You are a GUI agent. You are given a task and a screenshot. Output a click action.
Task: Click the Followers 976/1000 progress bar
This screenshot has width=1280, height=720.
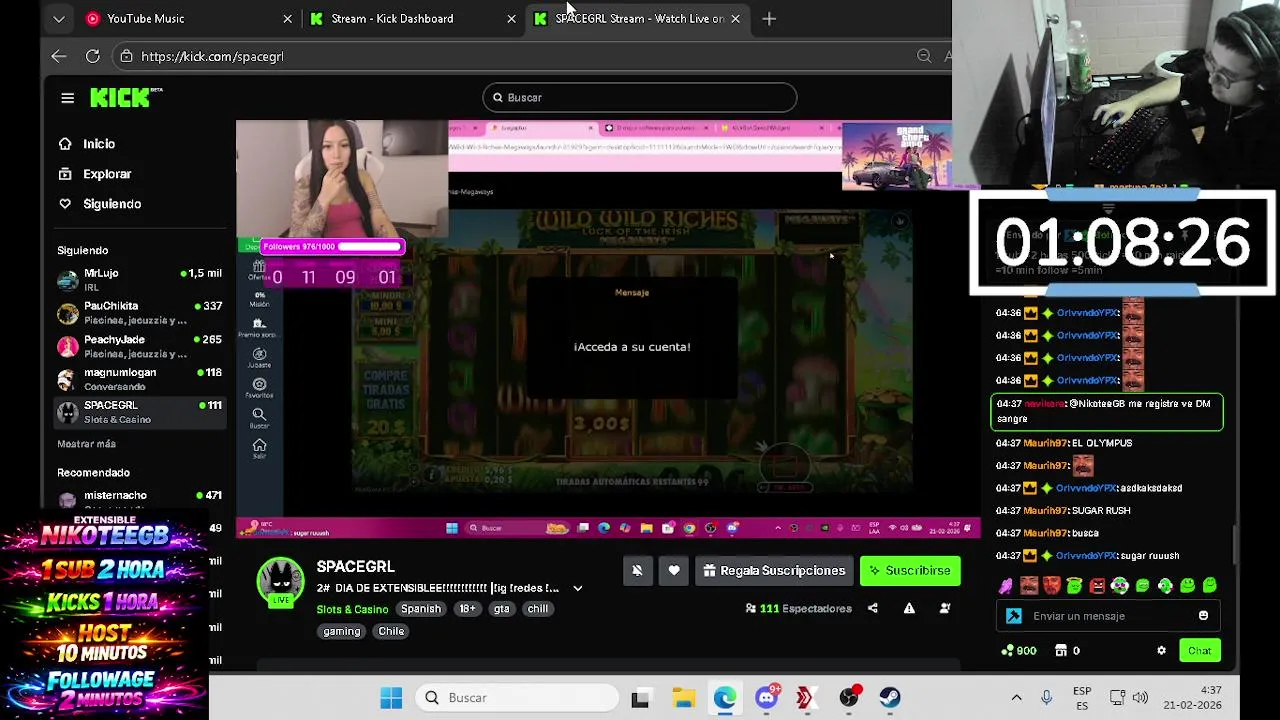332,246
